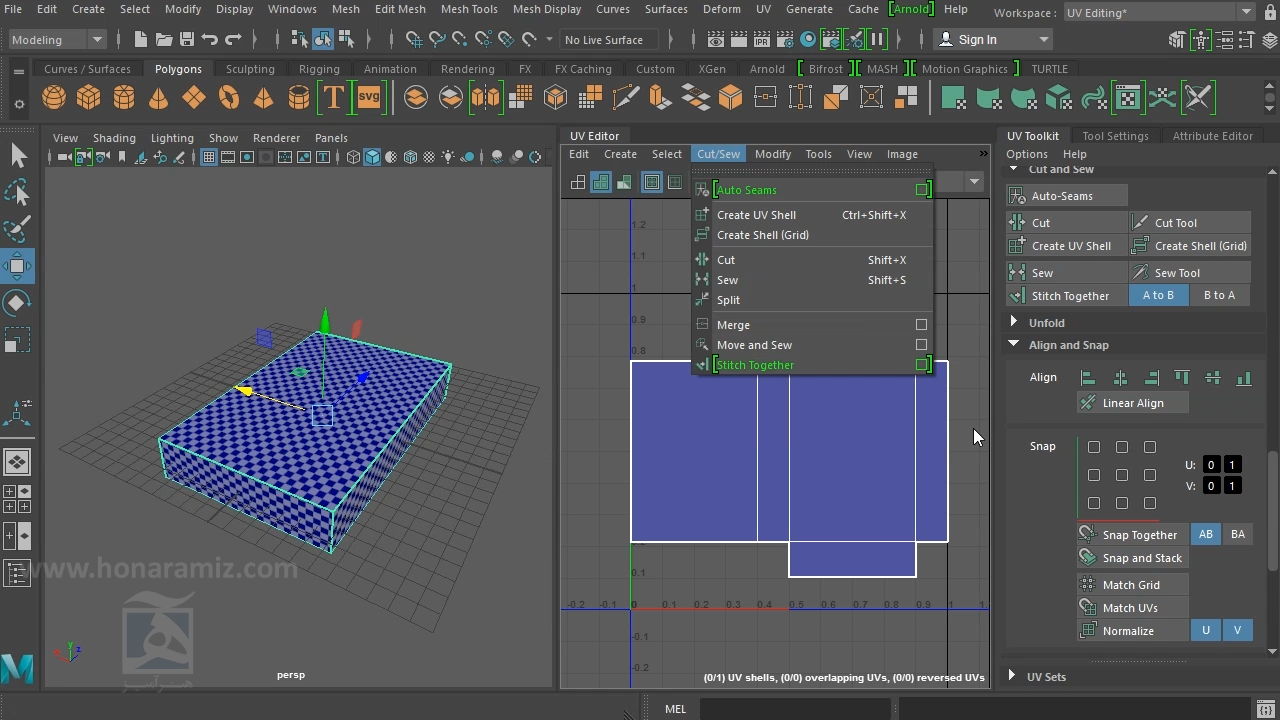Click the Sew Tool button
Viewport: 1280px width, 720px height.
(1190, 273)
